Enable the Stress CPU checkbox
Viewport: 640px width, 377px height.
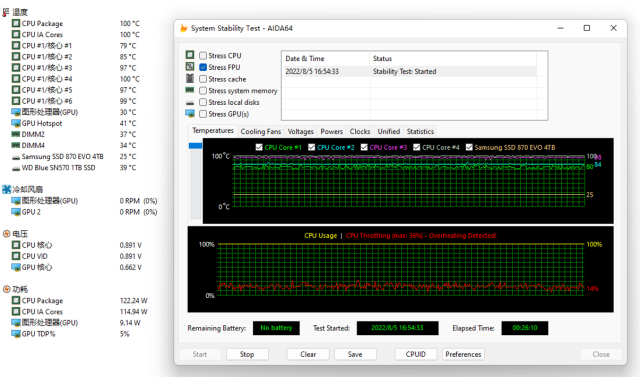coord(203,55)
